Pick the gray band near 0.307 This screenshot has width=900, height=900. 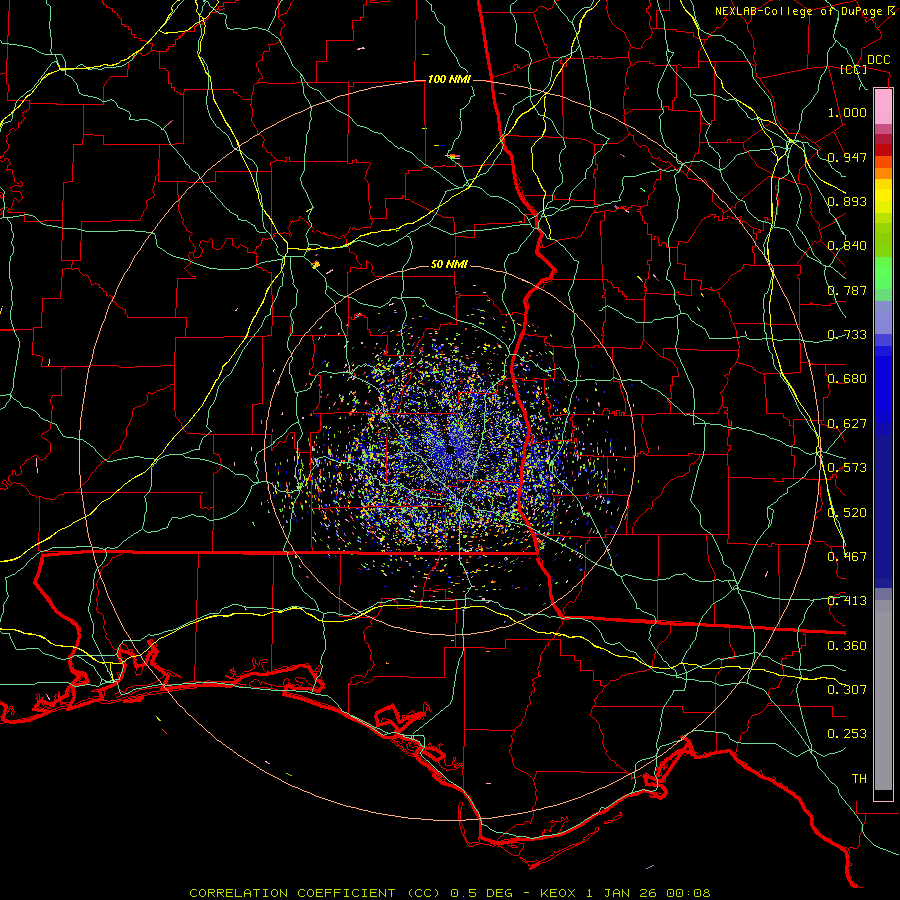tap(883, 695)
